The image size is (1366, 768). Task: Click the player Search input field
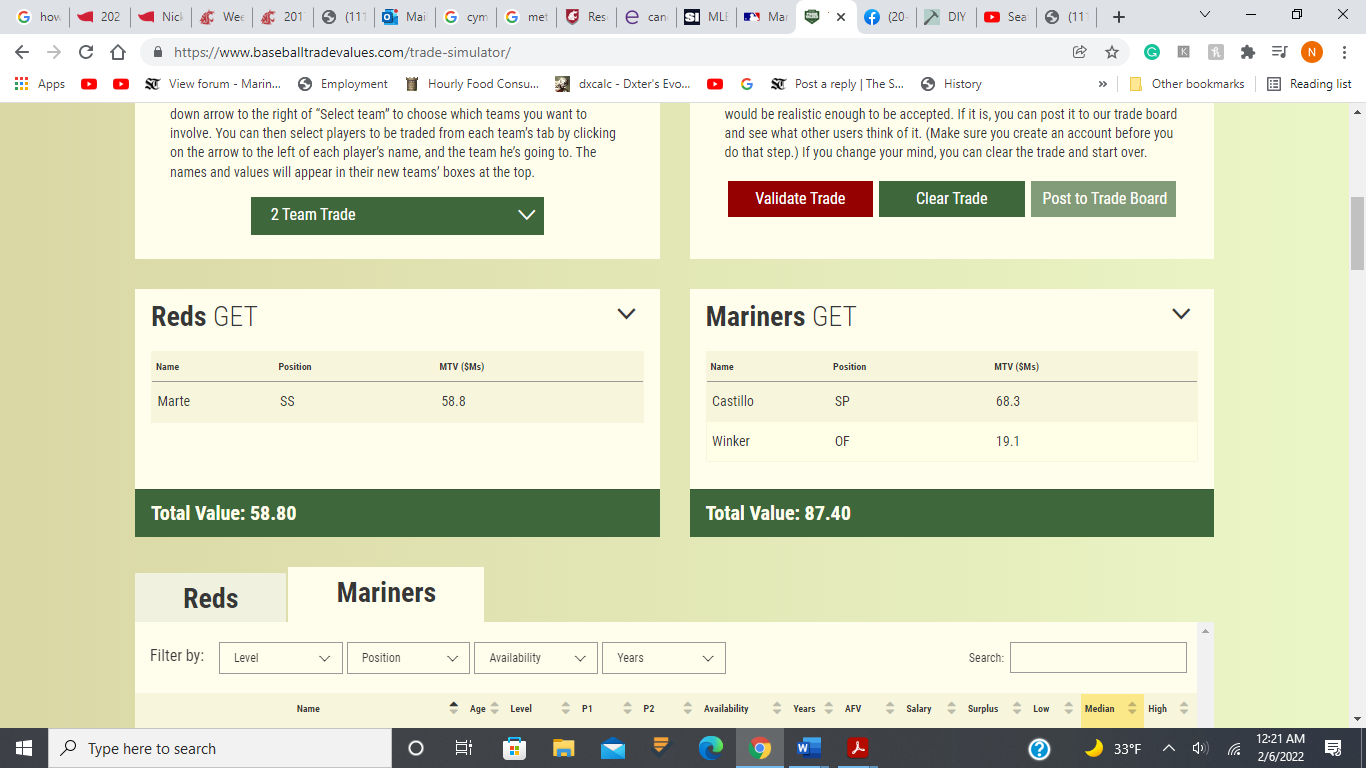[x=1098, y=658]
